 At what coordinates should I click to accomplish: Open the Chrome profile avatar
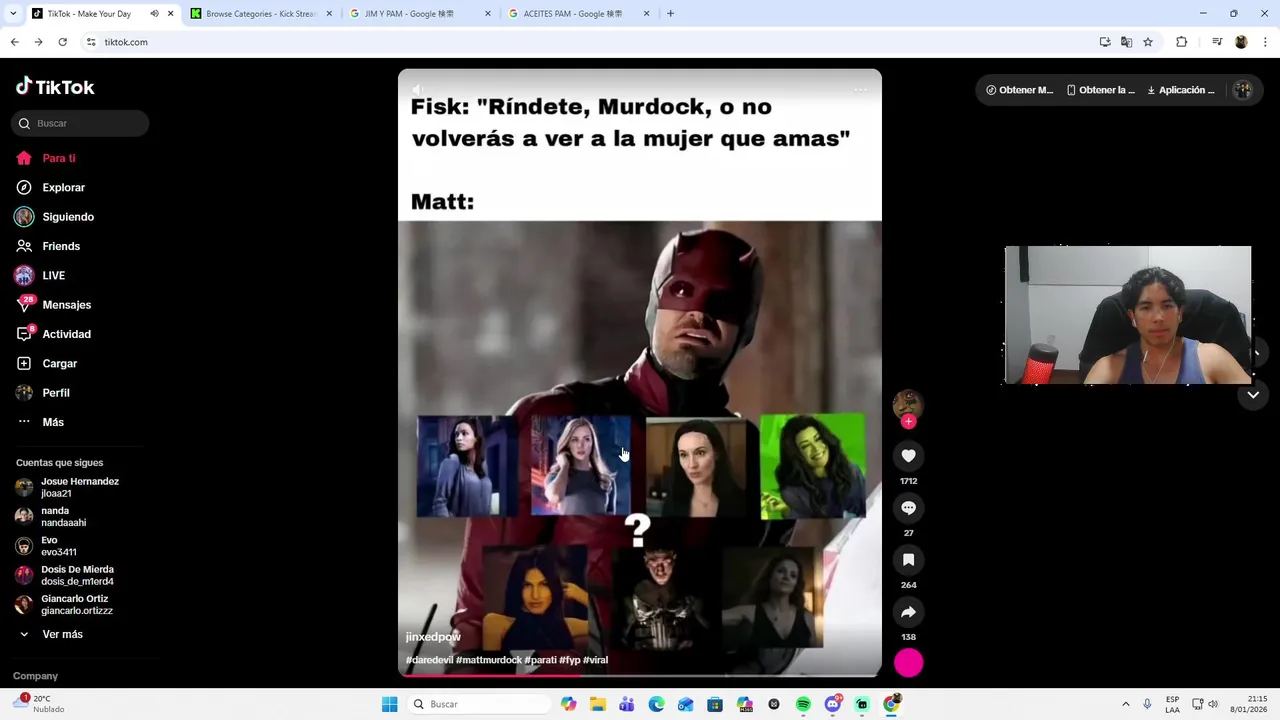click(1241, 42)
